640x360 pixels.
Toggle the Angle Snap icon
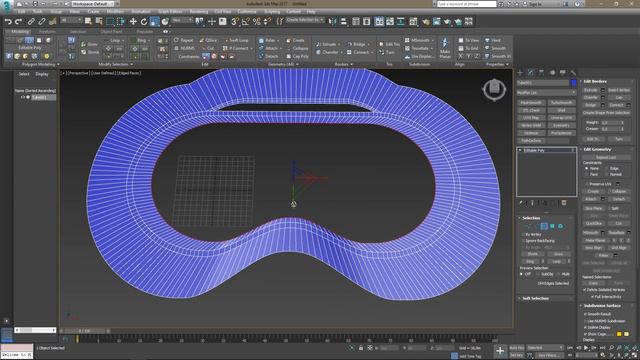(246, 21)
